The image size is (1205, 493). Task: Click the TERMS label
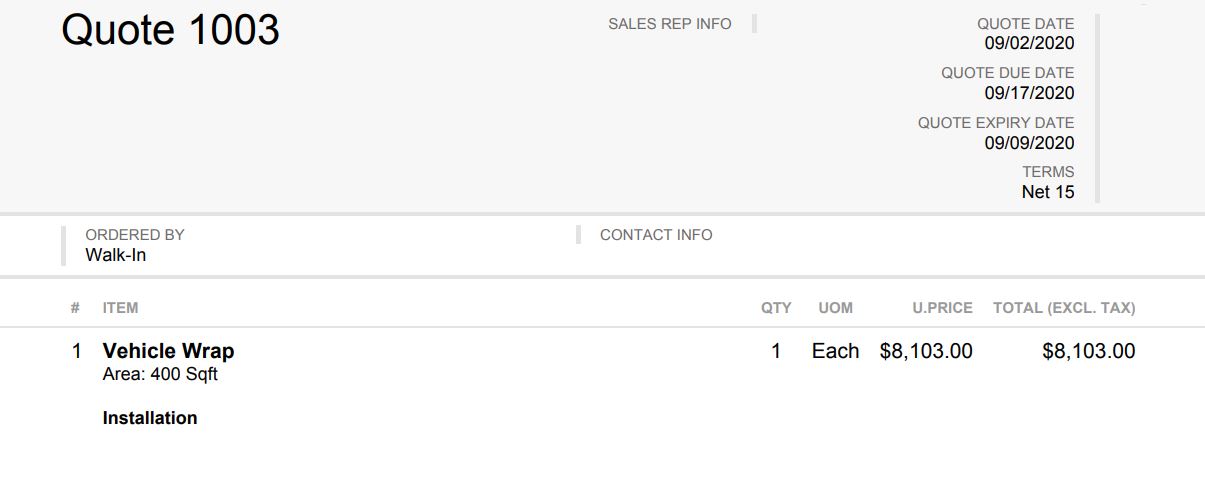1048,172
